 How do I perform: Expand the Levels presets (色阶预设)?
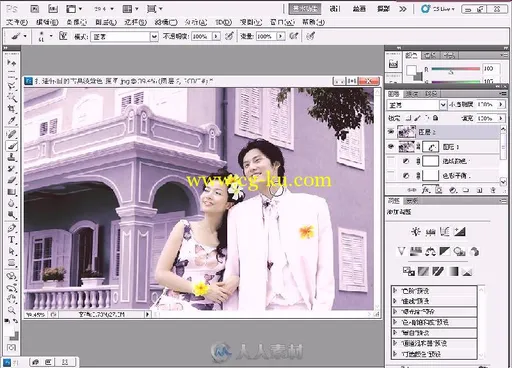[x=395, y=291]
